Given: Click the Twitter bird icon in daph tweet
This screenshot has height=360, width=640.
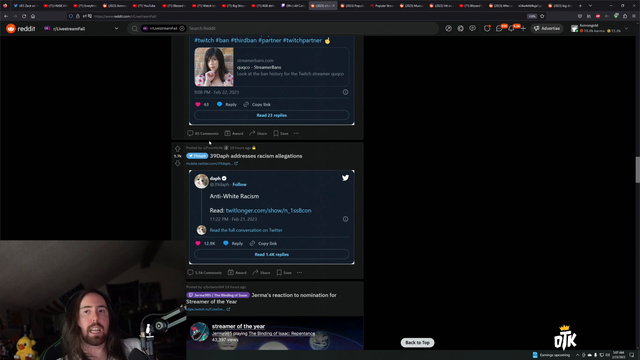Looking at the screenshot, I should click(x=345, y=178).
